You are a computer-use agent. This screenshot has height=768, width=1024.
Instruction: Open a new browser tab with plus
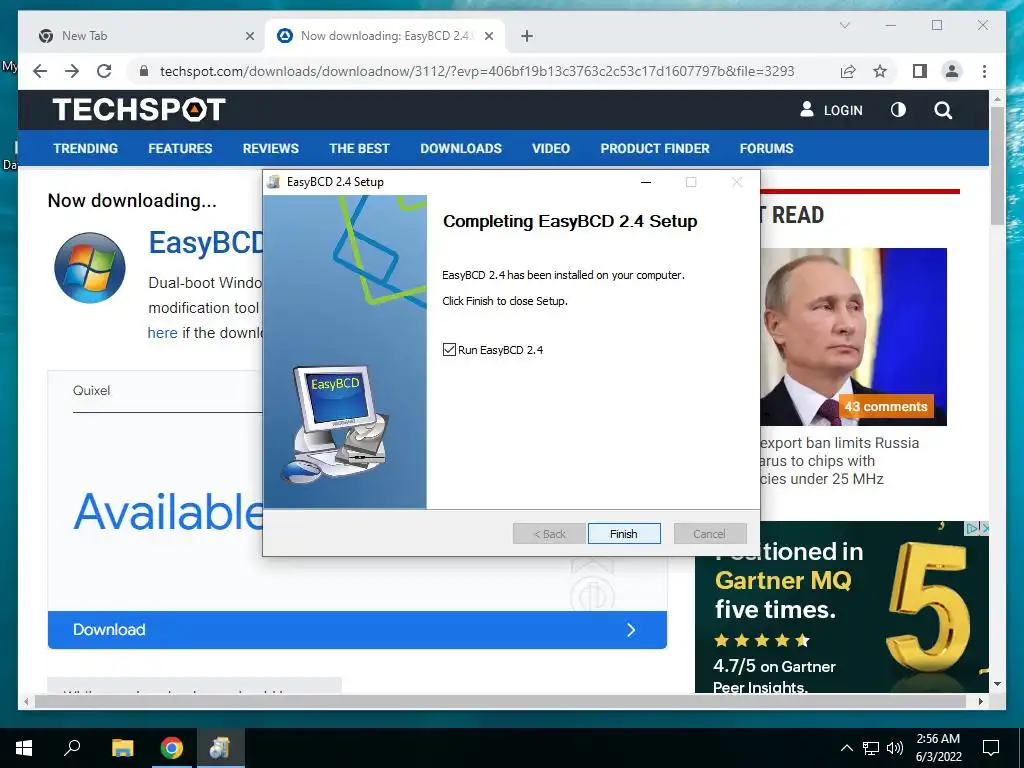pyautogui.click(x=527, y=36)
